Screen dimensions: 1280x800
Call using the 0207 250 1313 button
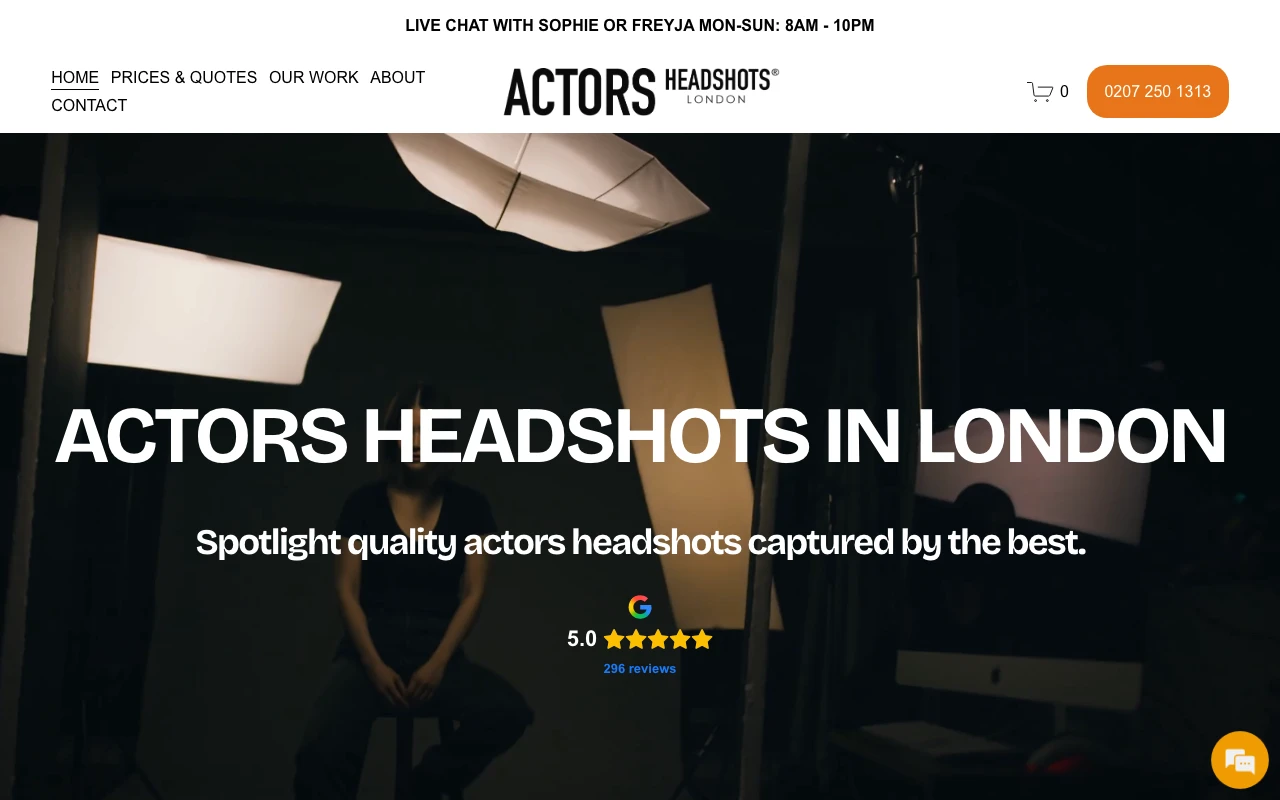tap(1158, 91)
